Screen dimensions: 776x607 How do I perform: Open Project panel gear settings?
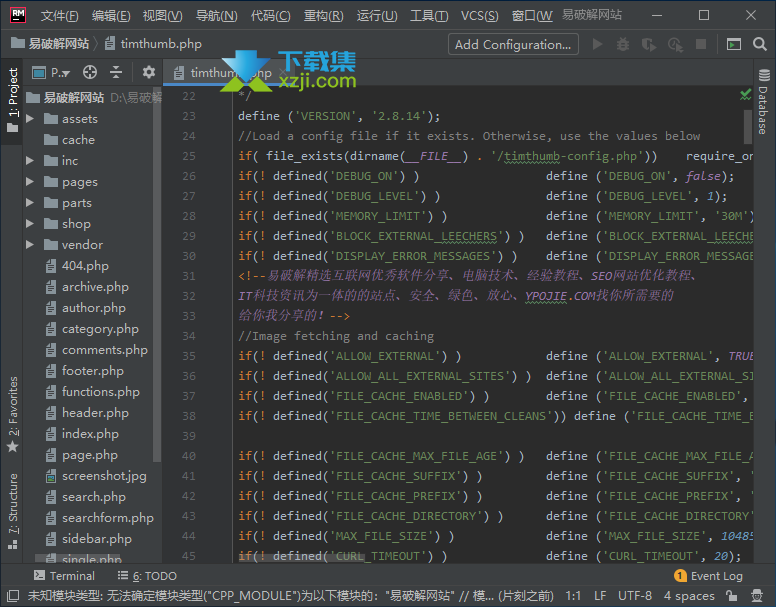click(148, 72)
